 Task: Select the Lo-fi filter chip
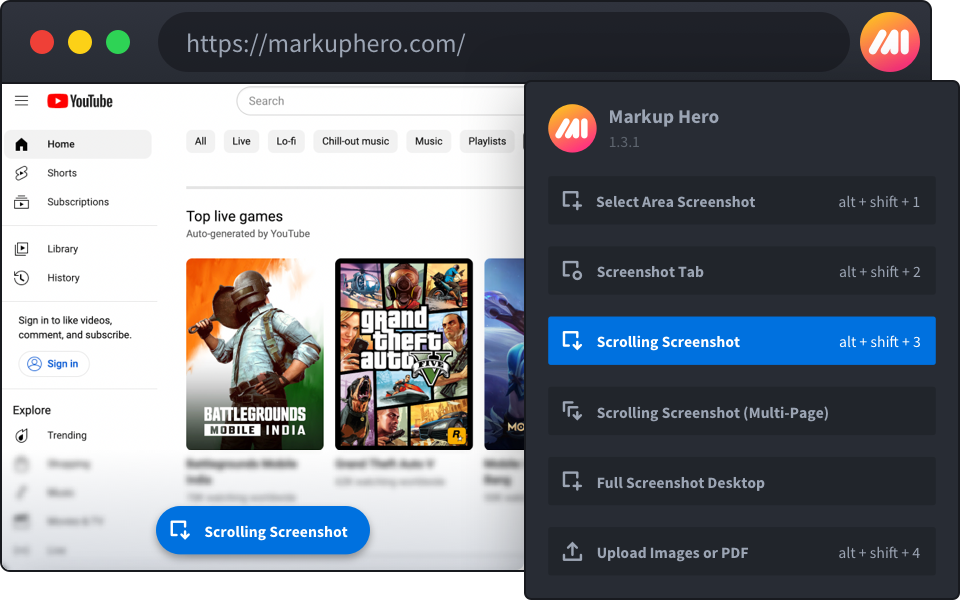coord(286,141)
